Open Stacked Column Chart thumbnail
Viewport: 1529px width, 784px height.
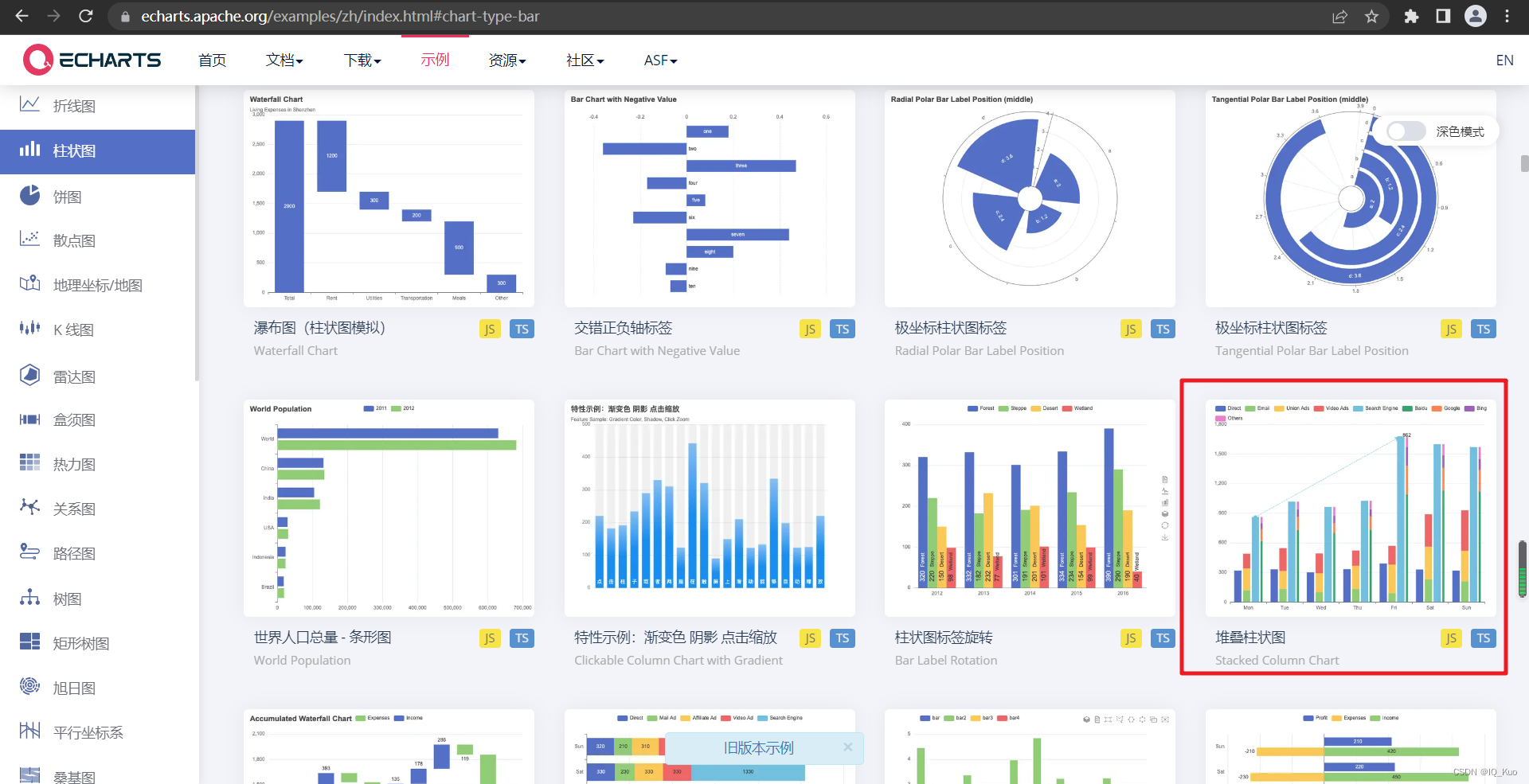(1351, 508)
